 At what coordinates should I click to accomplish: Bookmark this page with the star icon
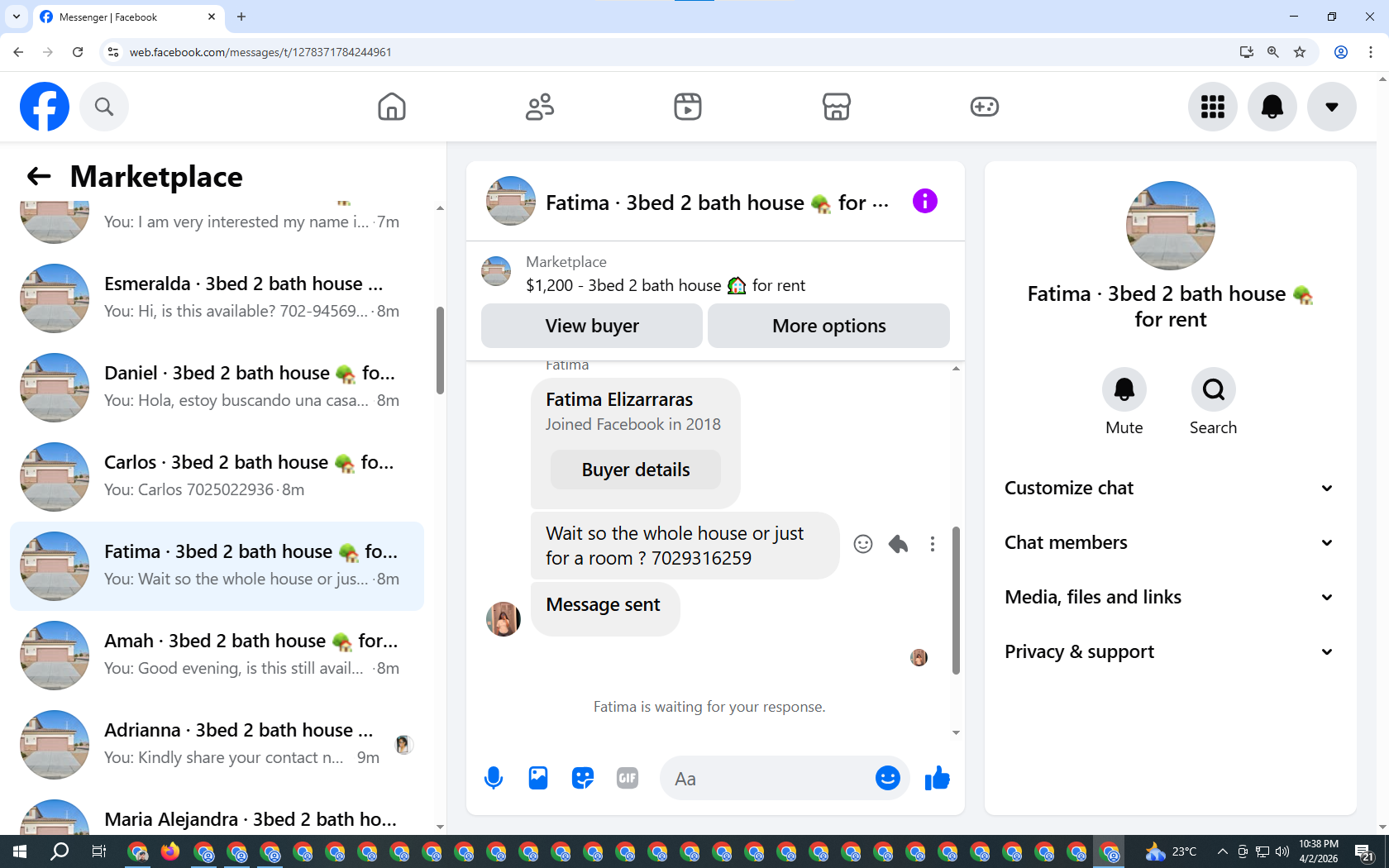point(1300,52)
